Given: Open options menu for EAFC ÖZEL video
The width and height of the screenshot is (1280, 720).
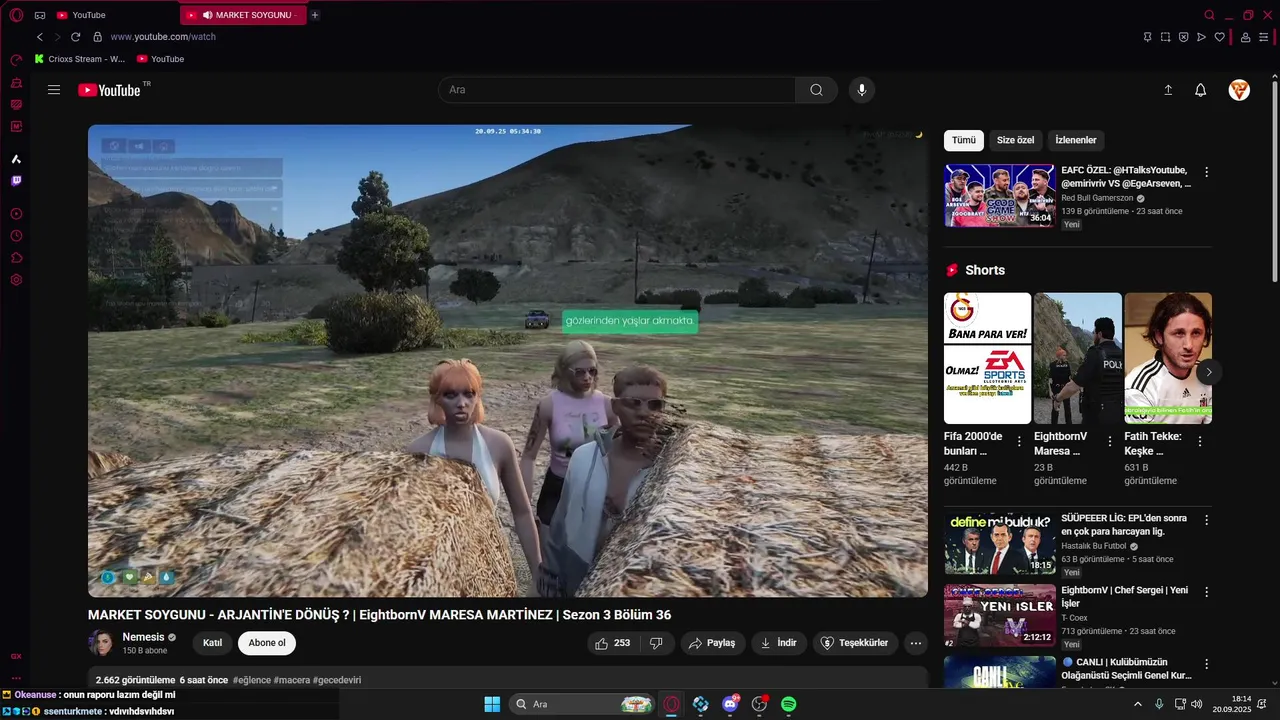Looking at the screenshot, I should tap(1206, 172).
